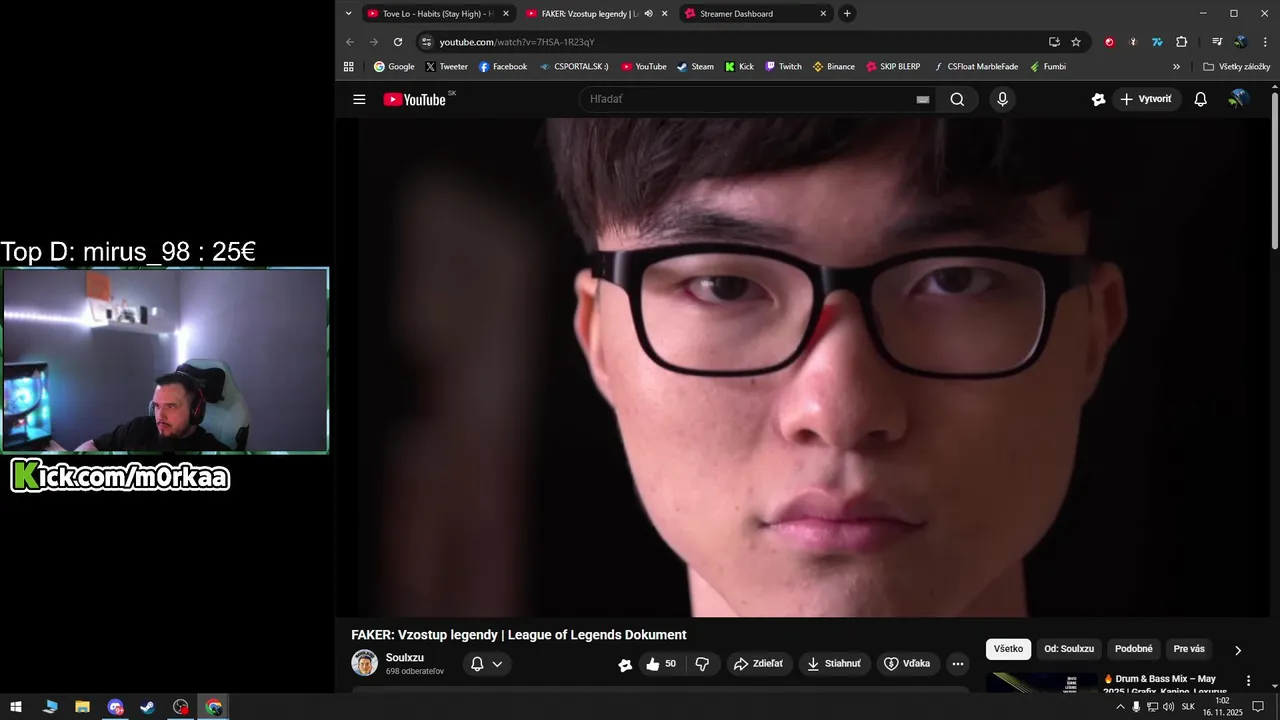Open the Chrome profile avatar

click(x=1241, y=42)
